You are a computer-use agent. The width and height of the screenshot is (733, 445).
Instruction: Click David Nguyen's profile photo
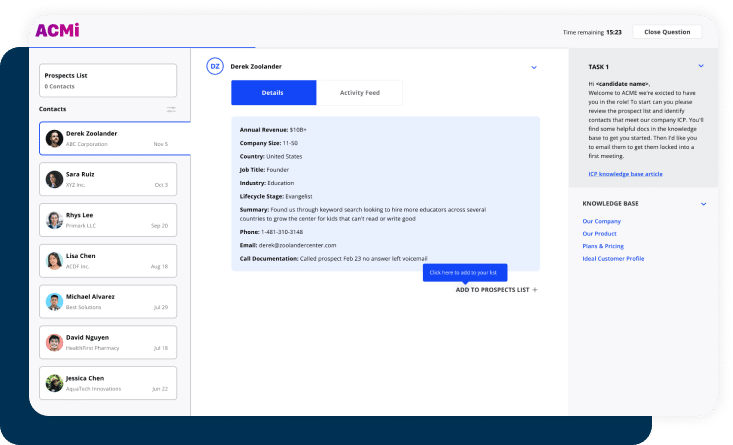(54, 342)
